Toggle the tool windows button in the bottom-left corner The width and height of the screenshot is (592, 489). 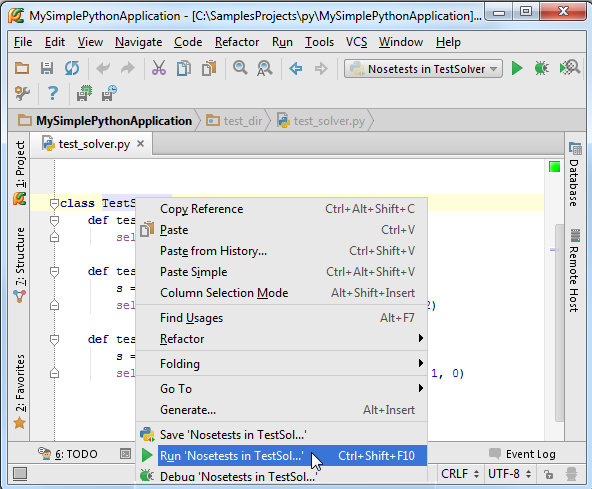20,474
